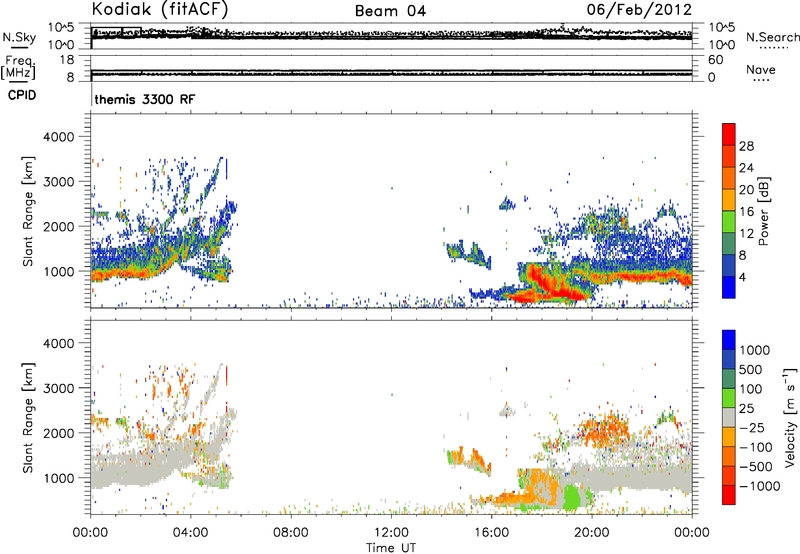Click the 'Kodiak (fitACF)' title text
Screen dimensions: 800x554
[x=160, y=9]
